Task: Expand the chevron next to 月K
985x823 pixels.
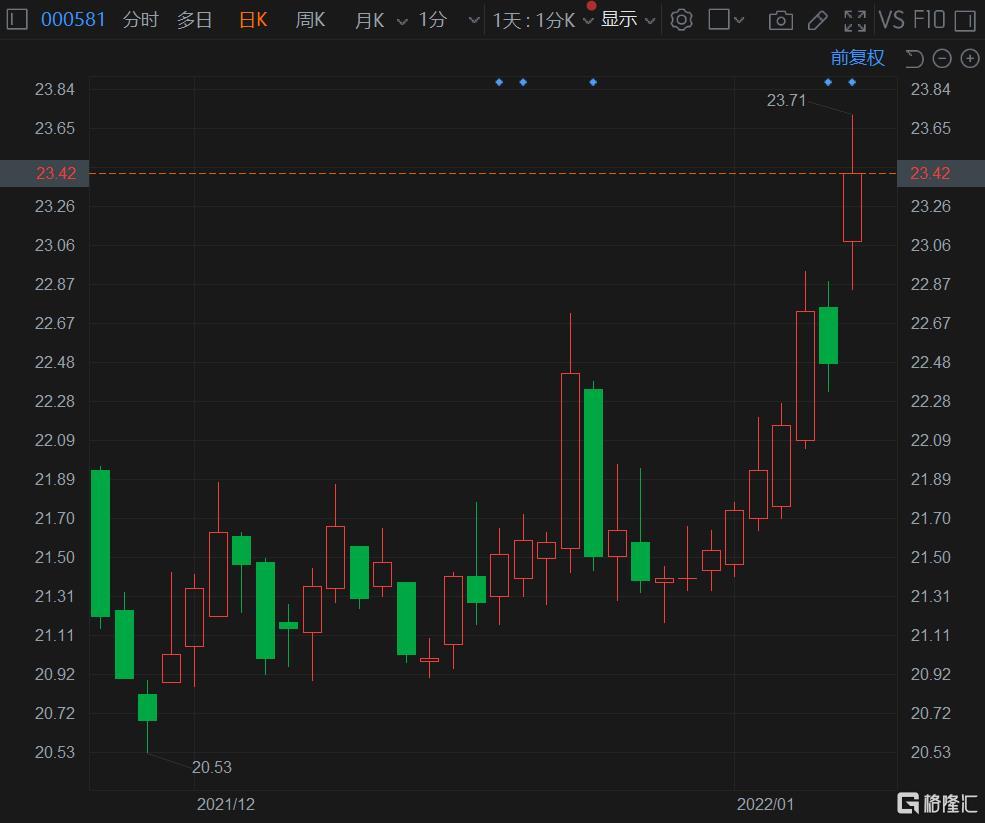Action: [402, 21]
